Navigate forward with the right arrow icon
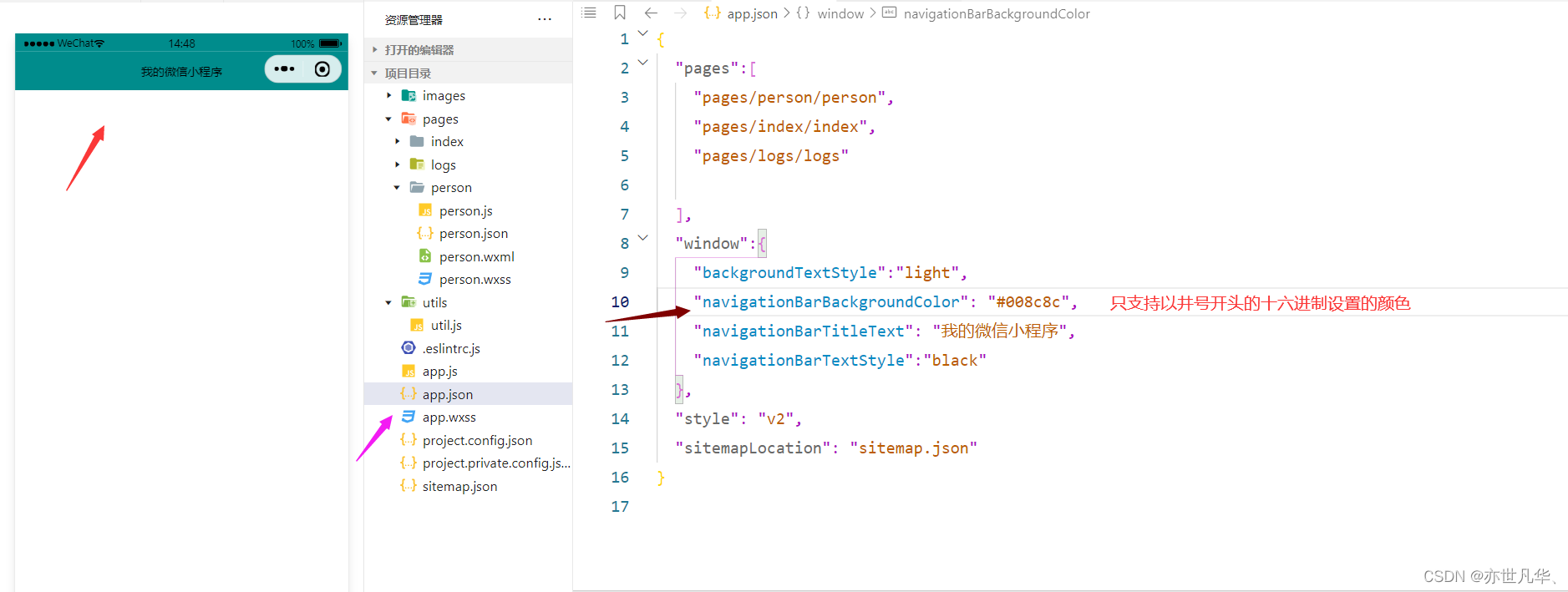The image size is (1568, 592). click(x=680, y=13)
